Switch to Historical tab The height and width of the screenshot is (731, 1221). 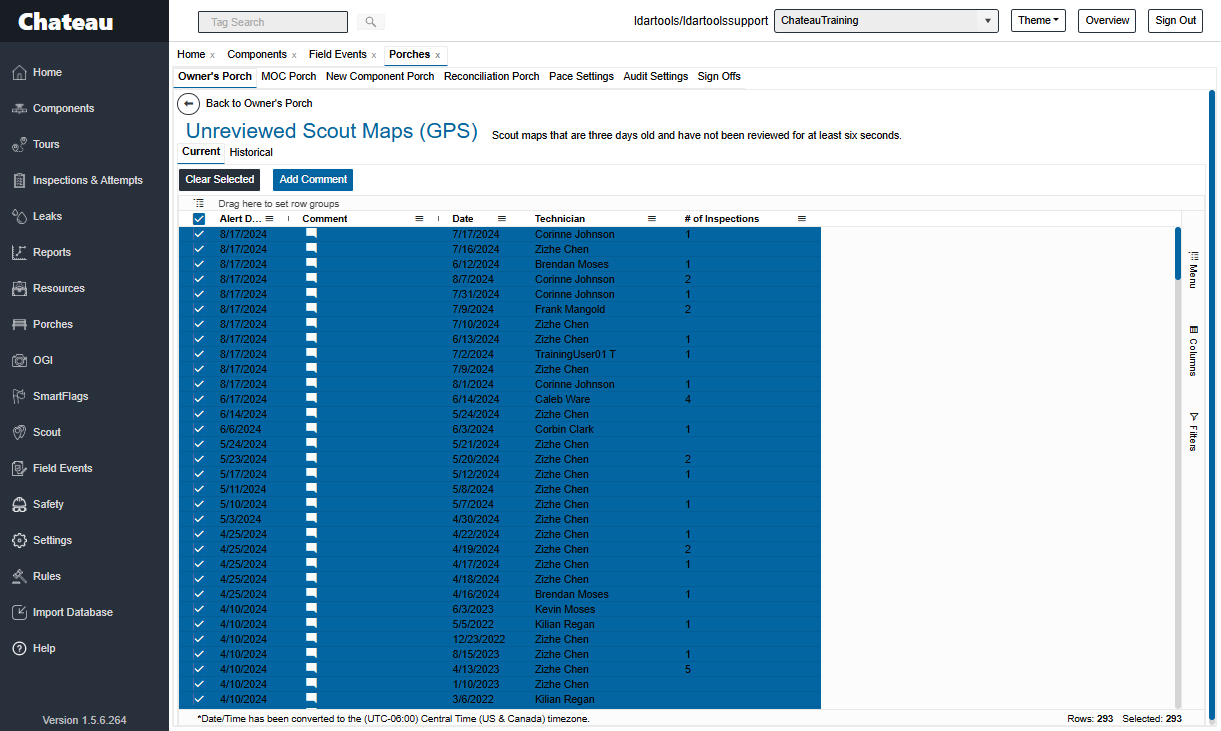pos(251,152)
